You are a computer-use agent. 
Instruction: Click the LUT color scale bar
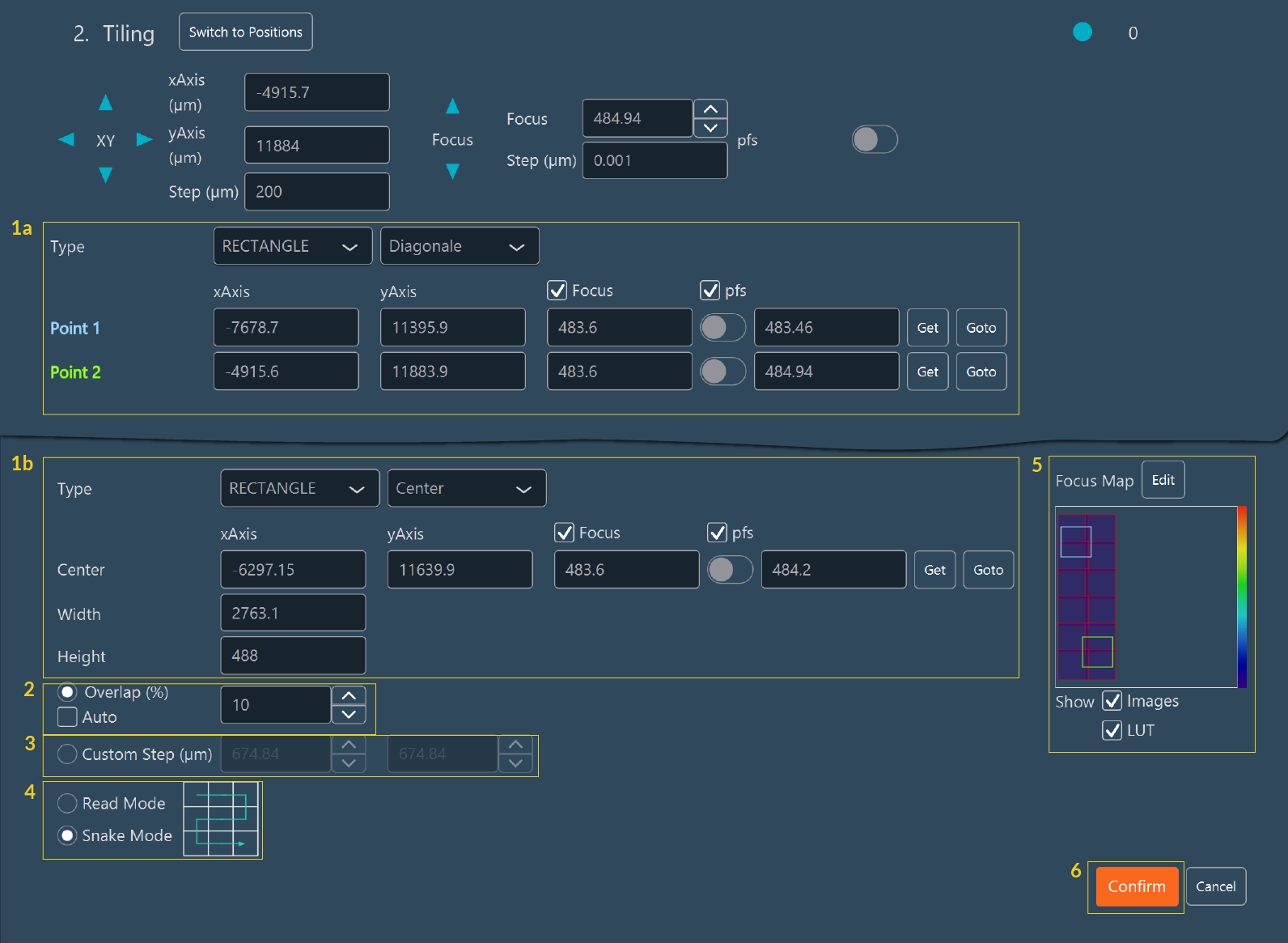(1241, 597)
